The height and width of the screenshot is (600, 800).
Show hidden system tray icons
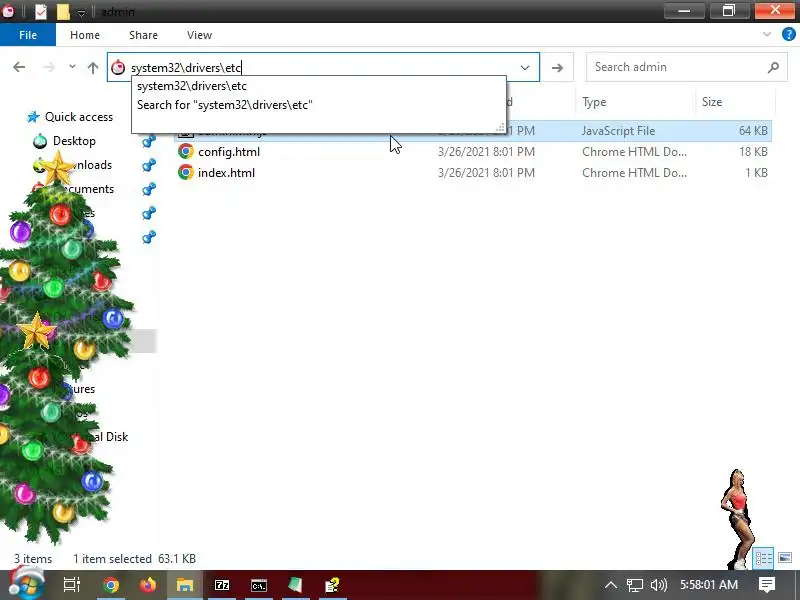point(611,585)
